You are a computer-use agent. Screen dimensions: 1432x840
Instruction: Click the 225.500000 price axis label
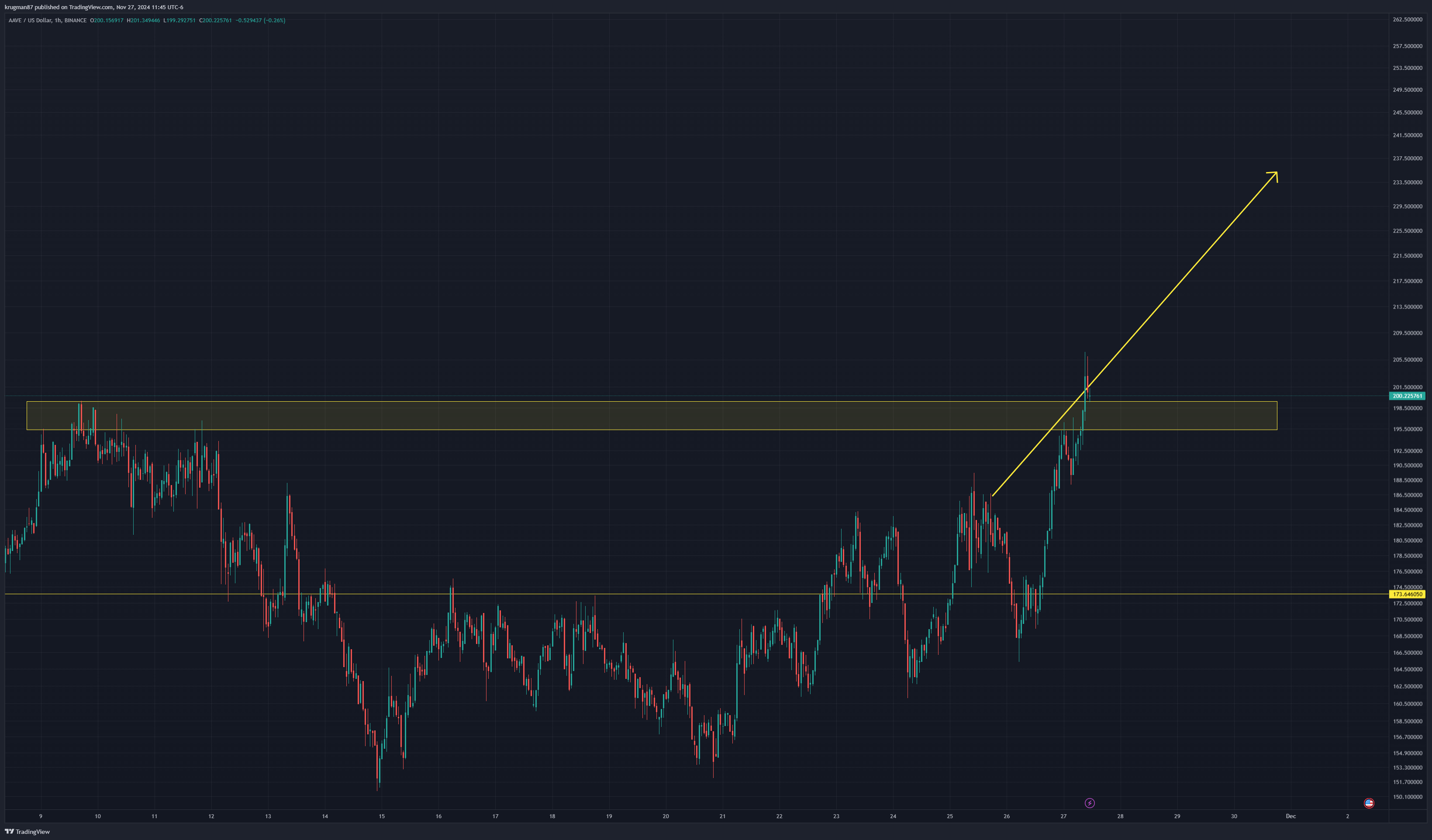pyautogui.click(x=1408, y=231)
